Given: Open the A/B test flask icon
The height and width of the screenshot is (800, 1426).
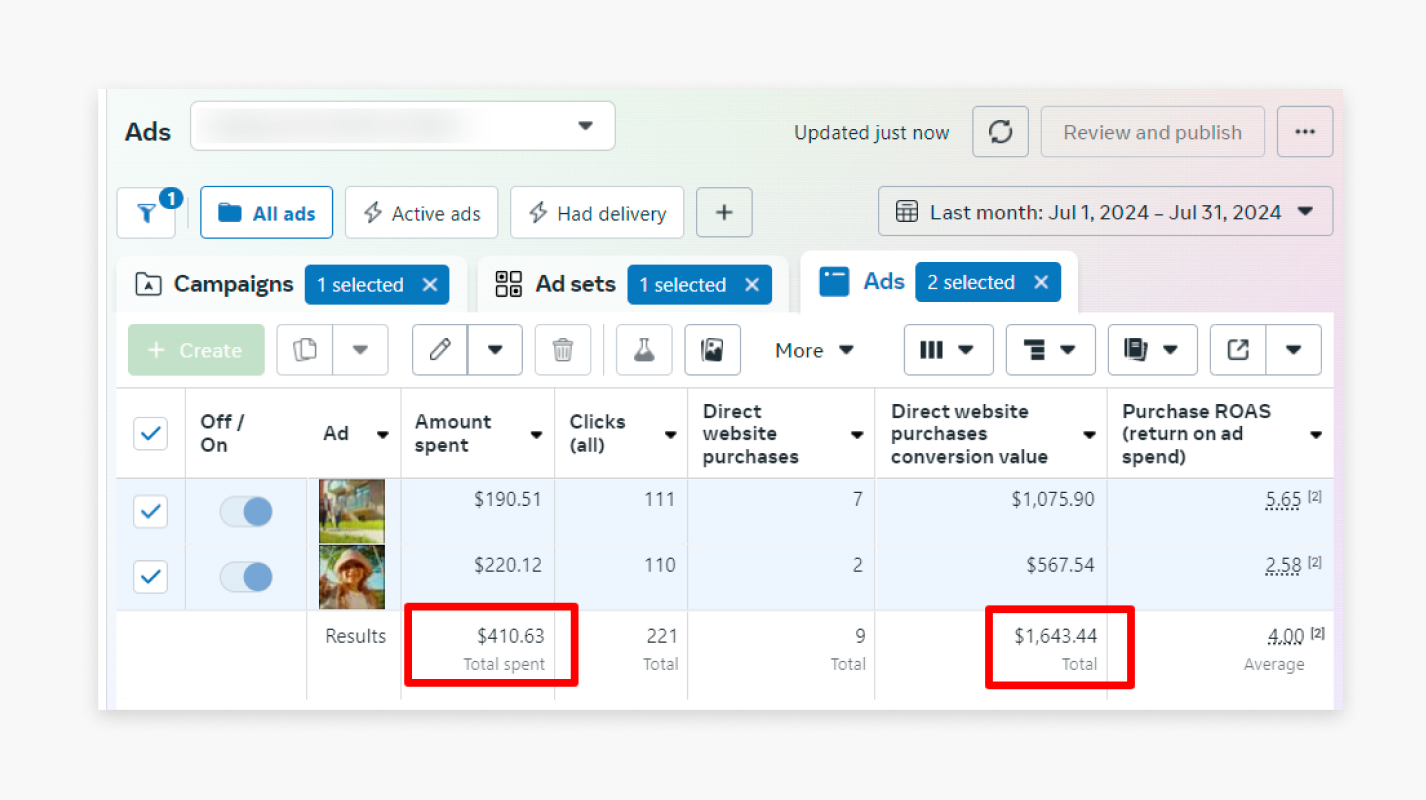Looking at the screenshot, I should coord(644,350).
